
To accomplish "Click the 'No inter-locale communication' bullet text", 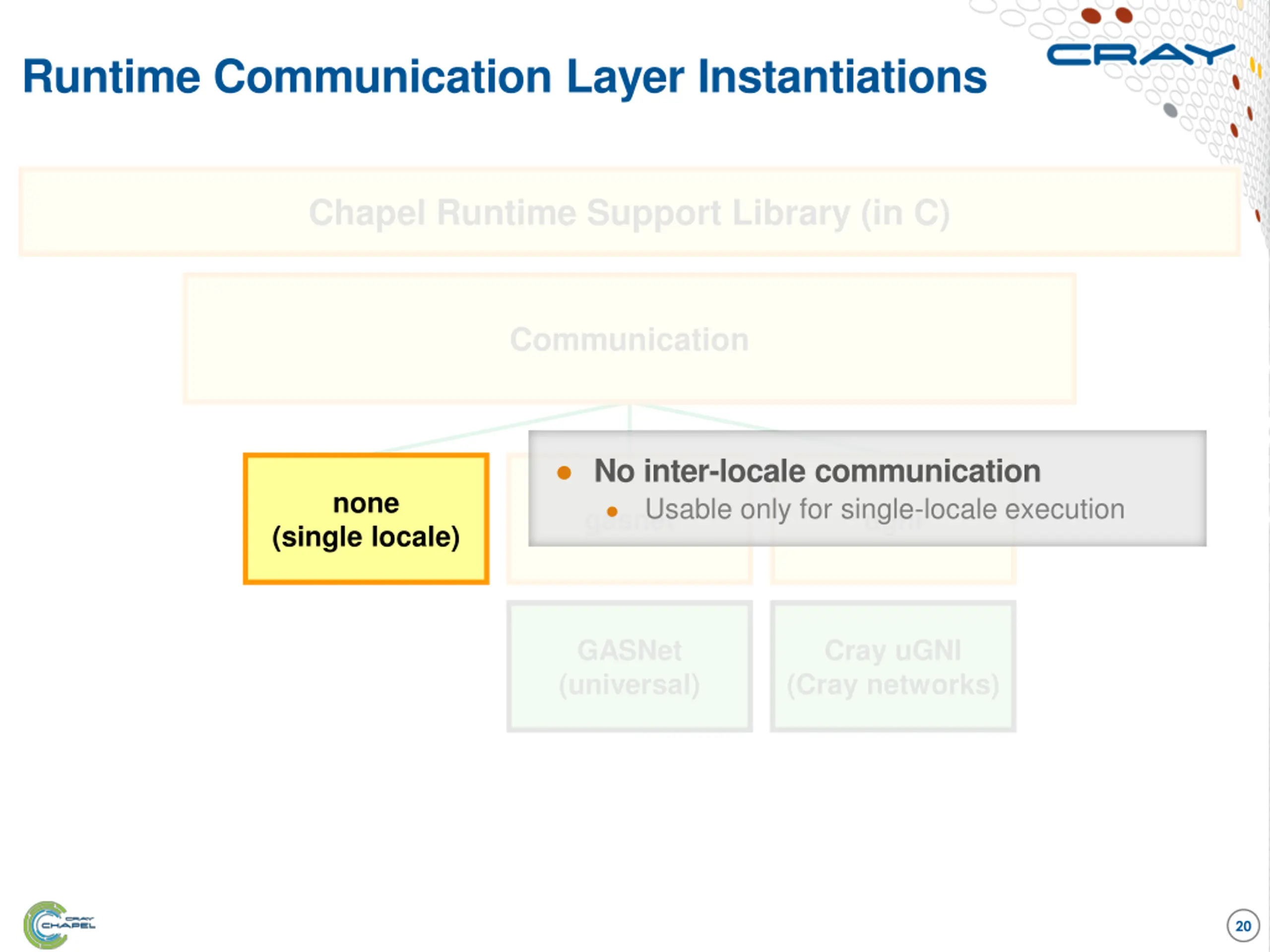I will pos(817,471).
